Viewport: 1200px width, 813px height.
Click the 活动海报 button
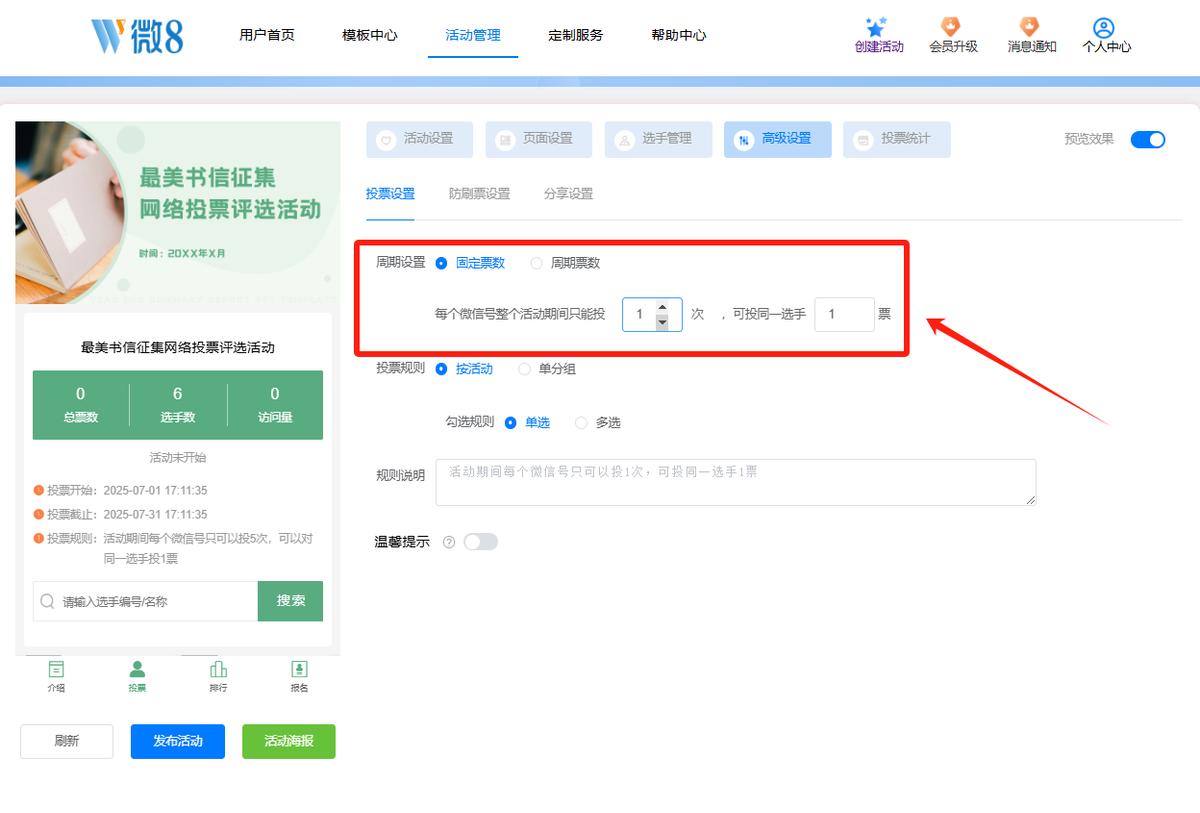289,741
